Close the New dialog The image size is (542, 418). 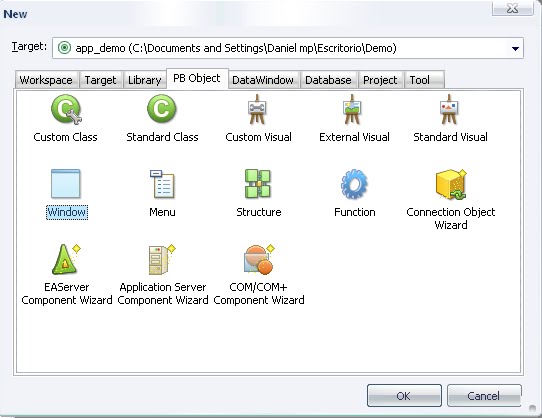point(512,8)
